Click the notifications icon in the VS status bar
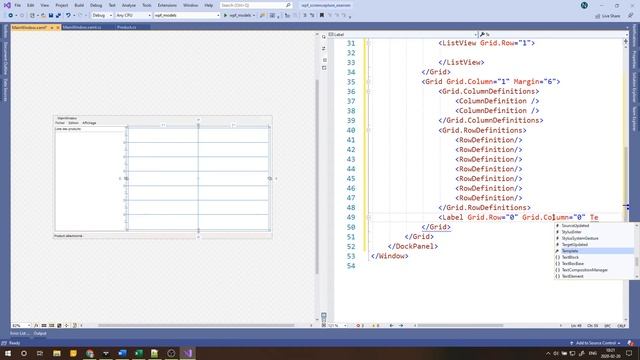The height and width of the screenshot is (360, 640). (631, 343)
